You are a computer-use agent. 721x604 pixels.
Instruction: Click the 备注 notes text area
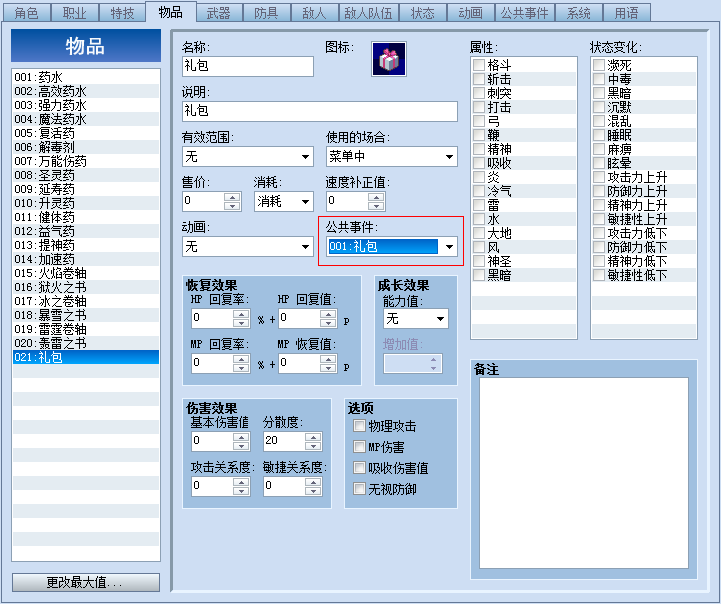click(x=584, y=473)
